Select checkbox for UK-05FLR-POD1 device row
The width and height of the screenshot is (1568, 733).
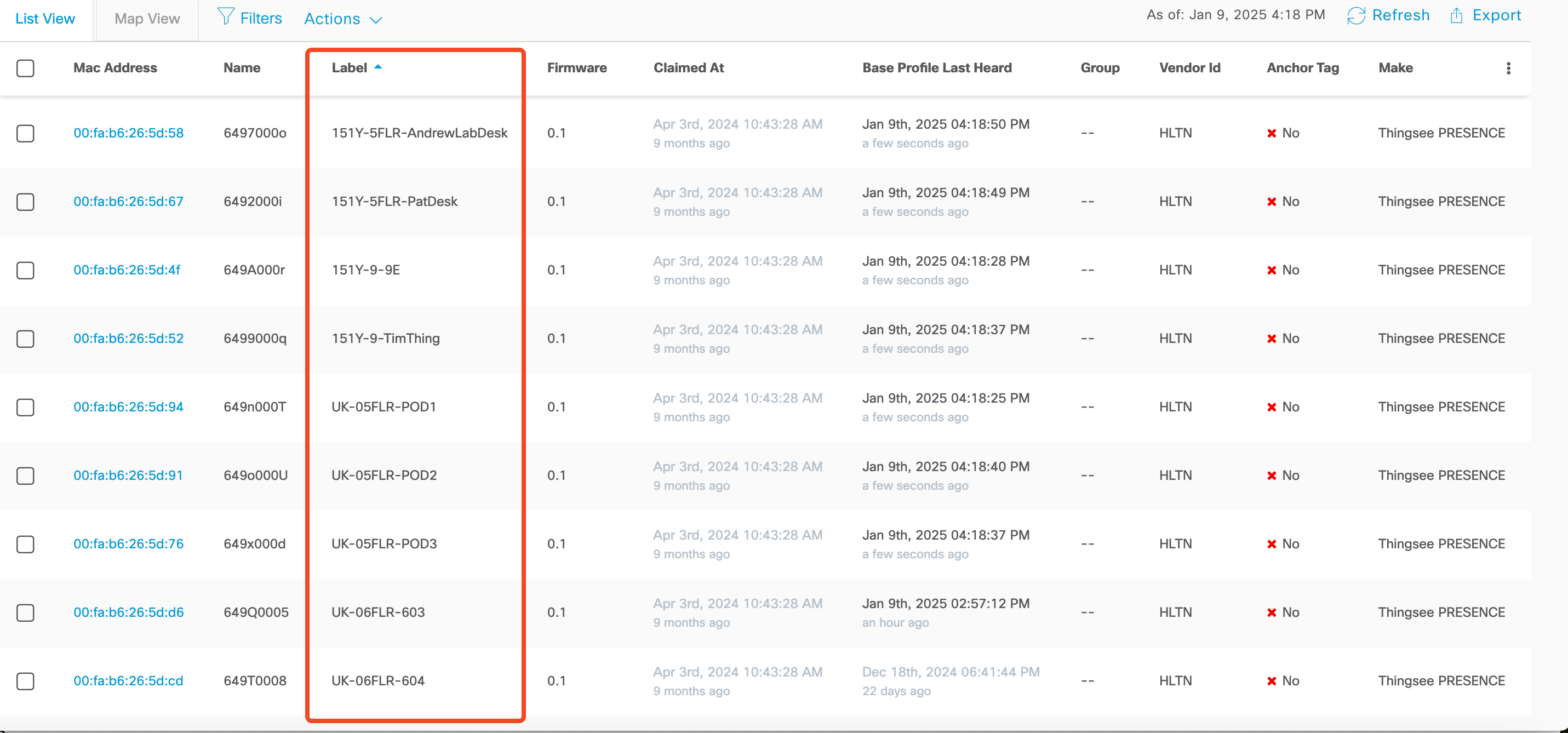pyautogui.click(x=25, y=407)
